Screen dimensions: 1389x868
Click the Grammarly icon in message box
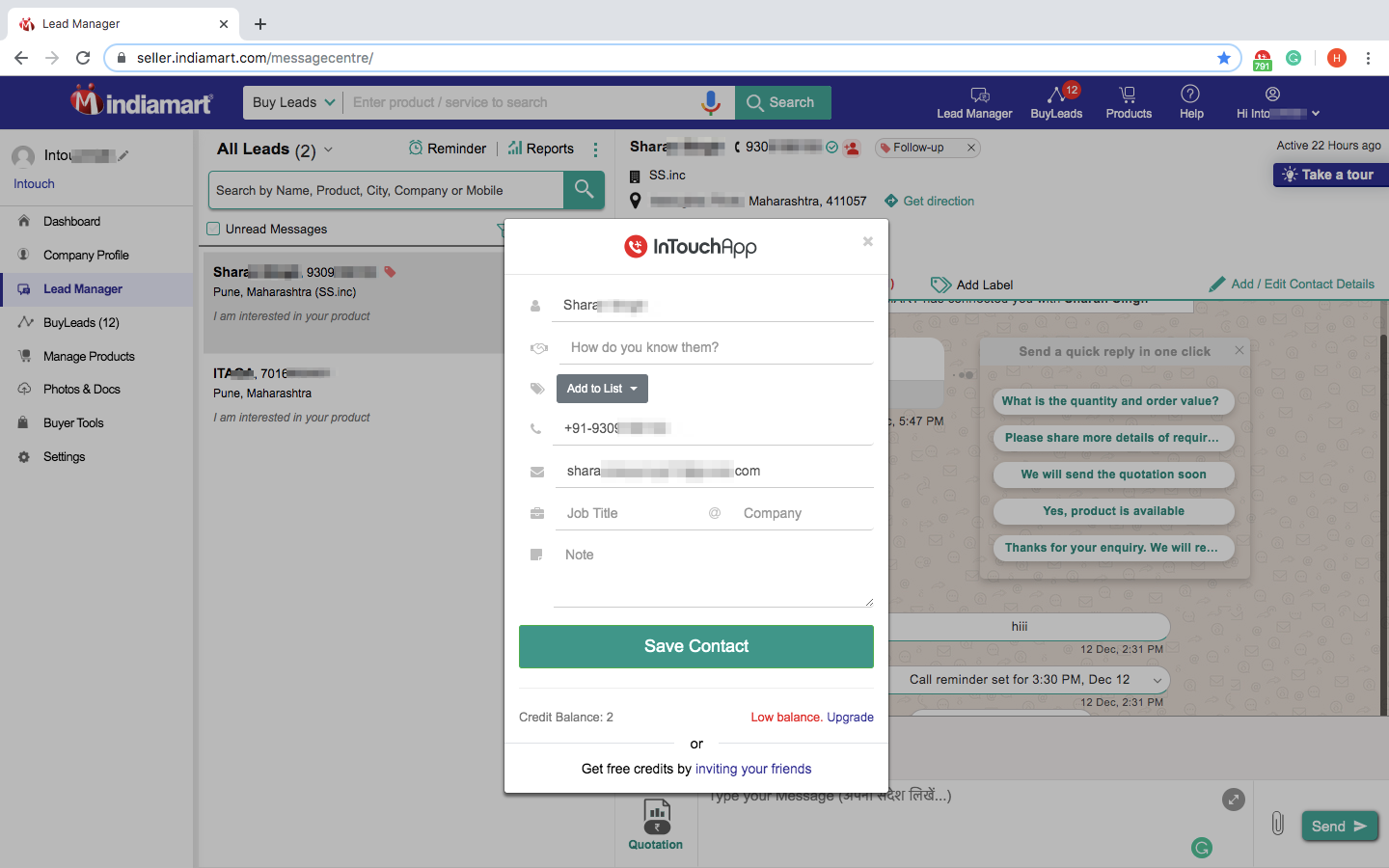[x=1202, y=848]
